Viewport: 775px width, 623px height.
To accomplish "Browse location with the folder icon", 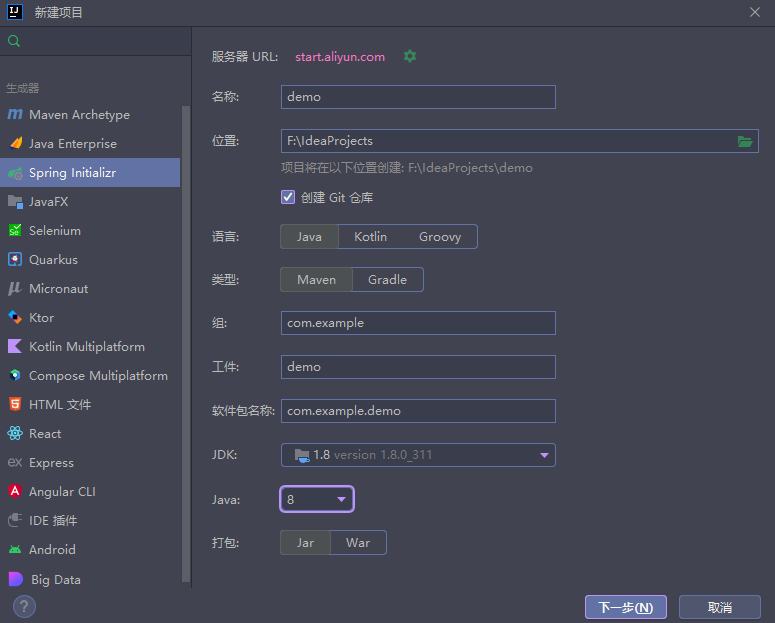I will tap(745, 141).
